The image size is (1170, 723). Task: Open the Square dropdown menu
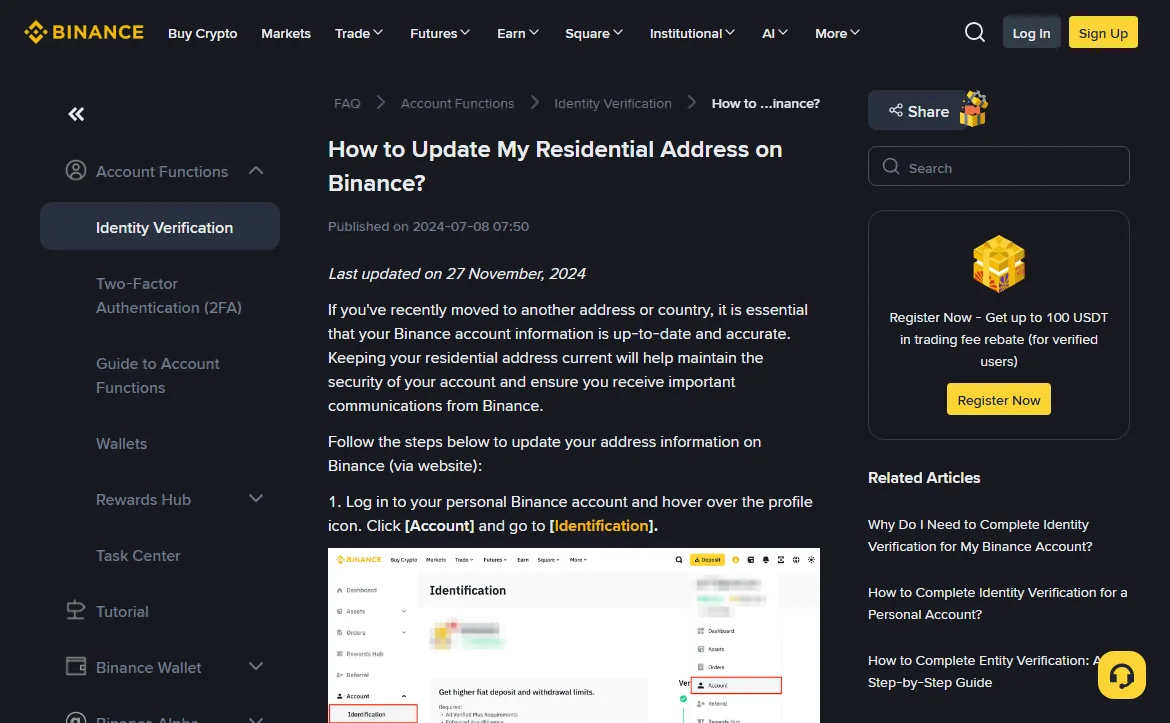594,34
